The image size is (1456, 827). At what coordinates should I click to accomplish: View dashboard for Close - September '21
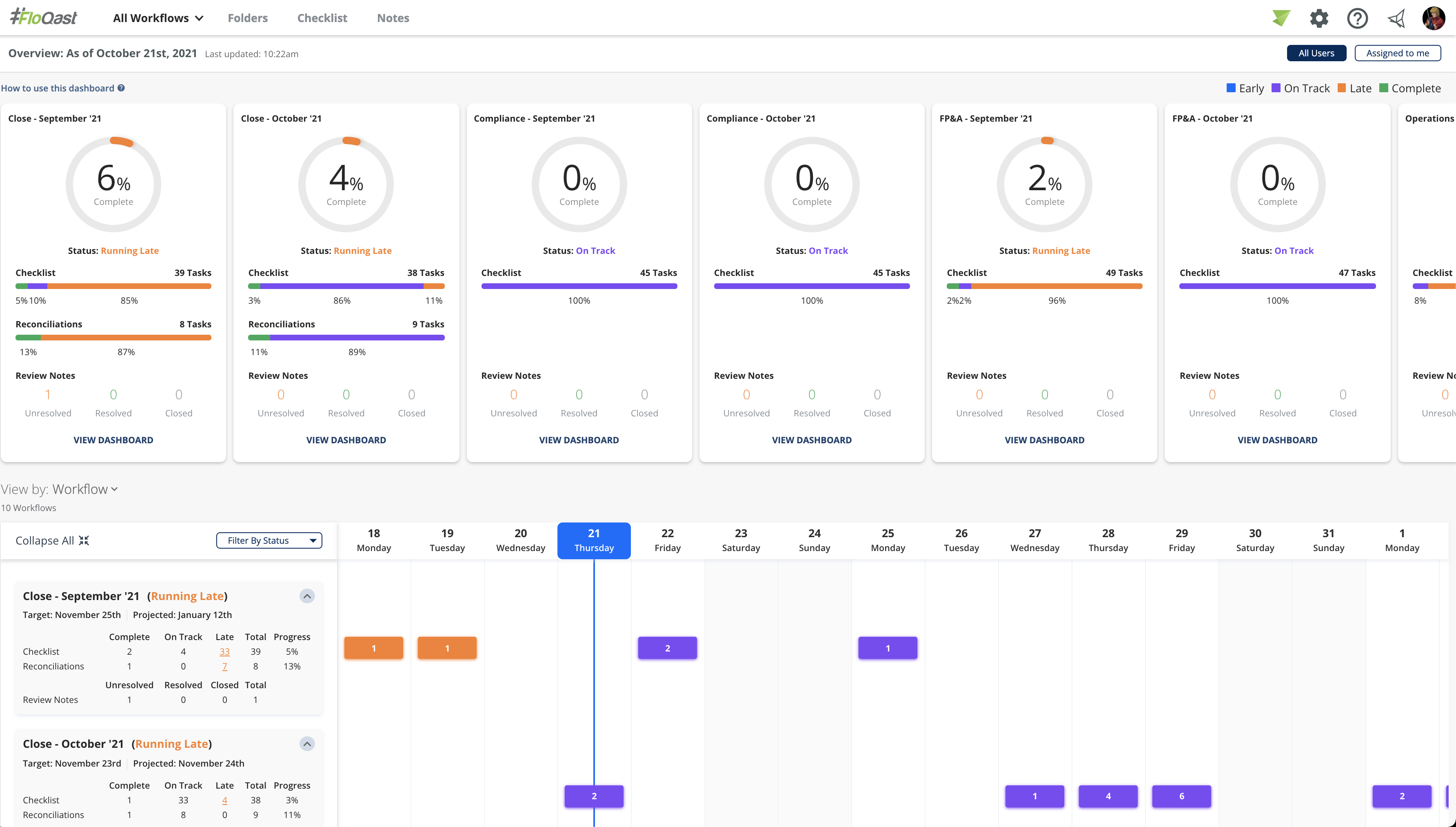[113, 440]
